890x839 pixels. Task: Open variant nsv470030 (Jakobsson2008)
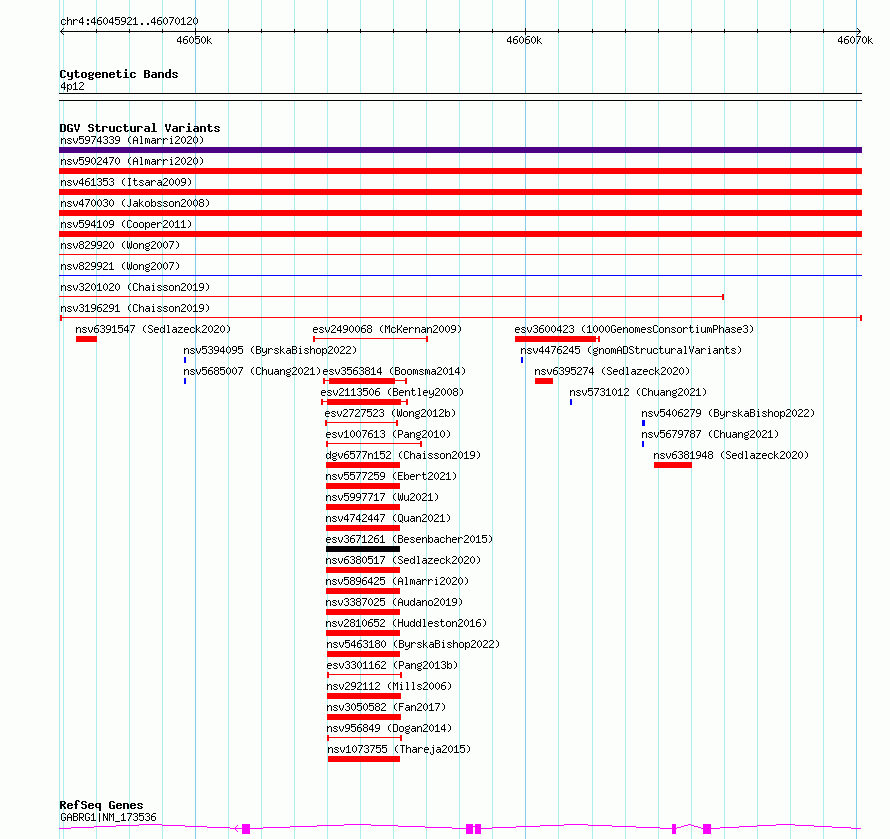click(x=135, y=203)
